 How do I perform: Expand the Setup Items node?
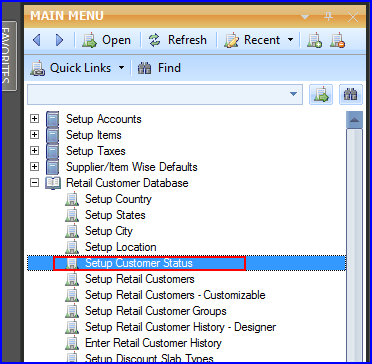[x=34, y=134]
